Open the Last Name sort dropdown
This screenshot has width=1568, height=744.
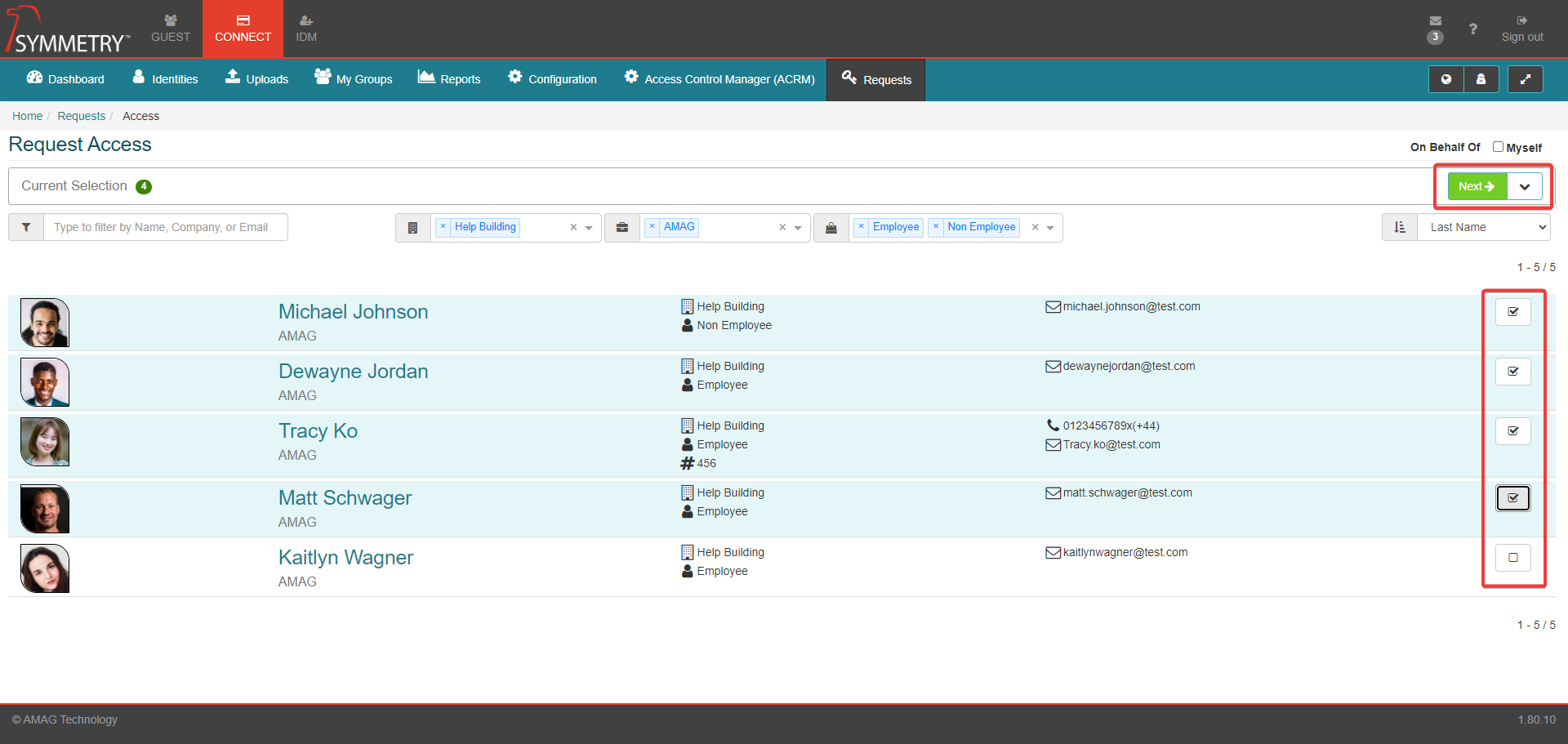point(1484,227)
